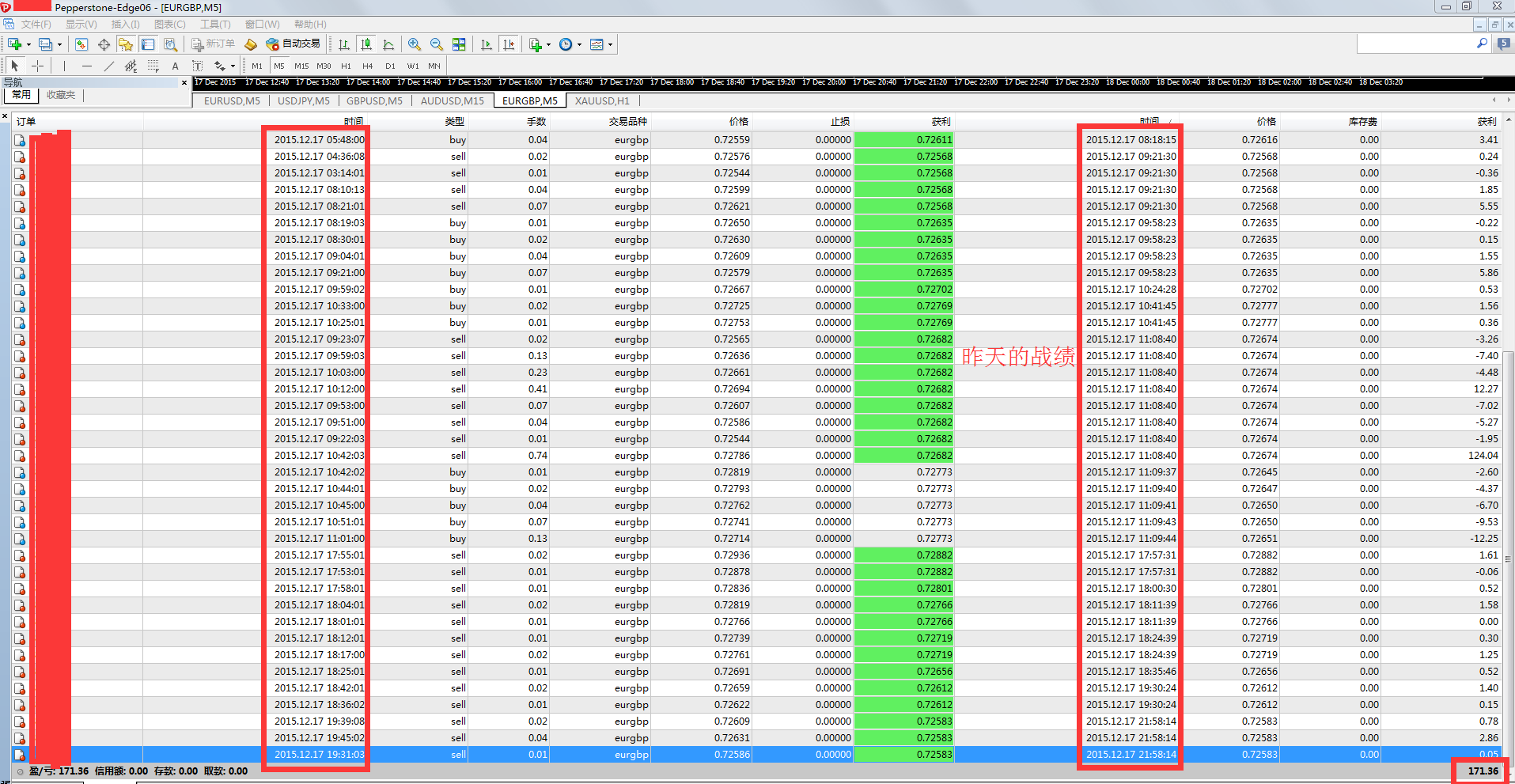The width and height of the screenshot is (1515, 784).
Task: Show the Market Watch window
Action: [81, 44]
